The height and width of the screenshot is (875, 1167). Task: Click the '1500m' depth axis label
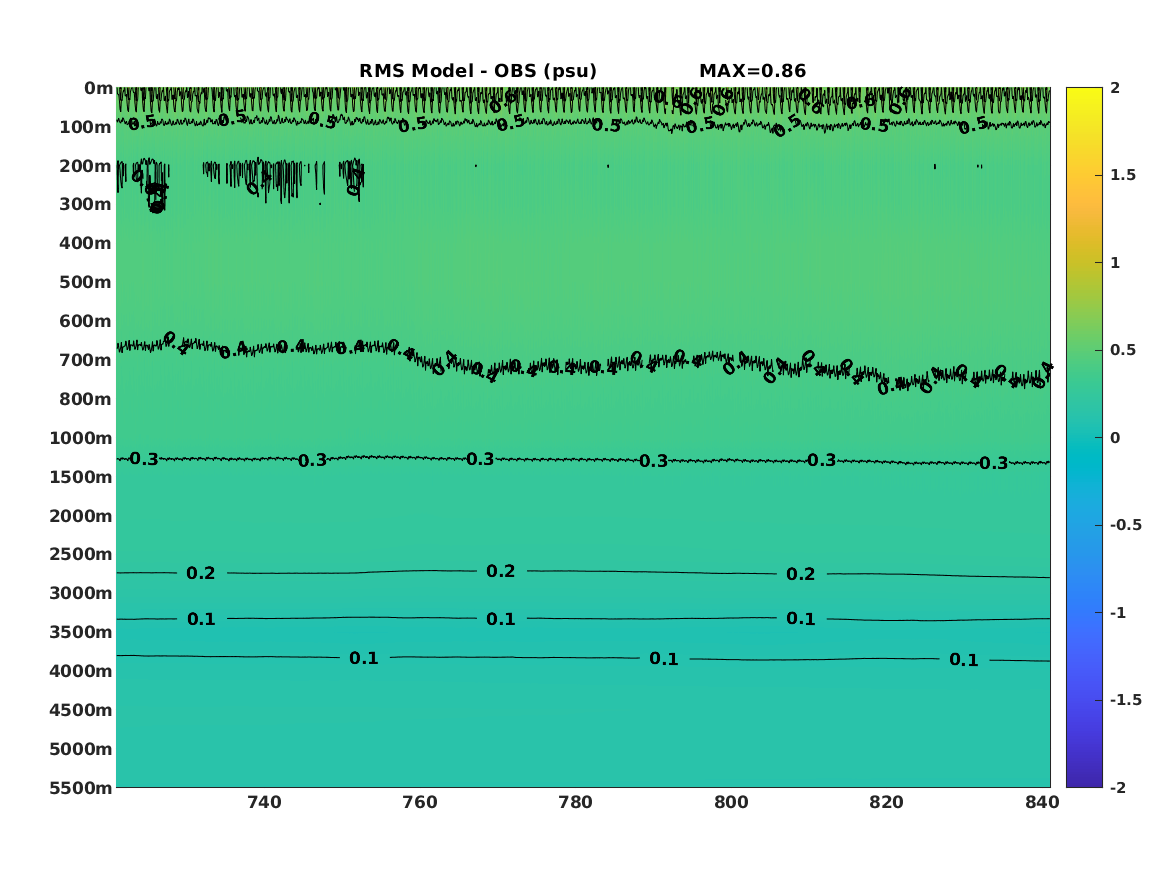coord(81,477)
